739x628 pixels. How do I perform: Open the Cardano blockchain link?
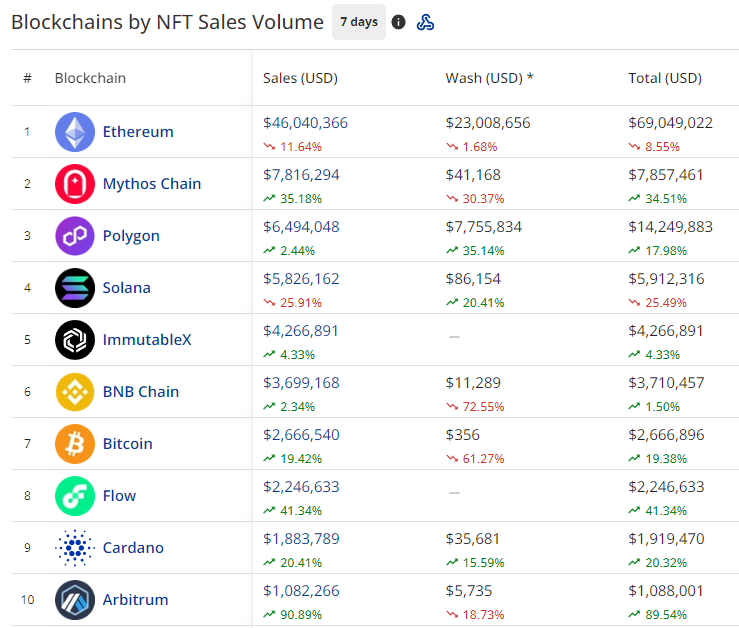coord(133,548)
